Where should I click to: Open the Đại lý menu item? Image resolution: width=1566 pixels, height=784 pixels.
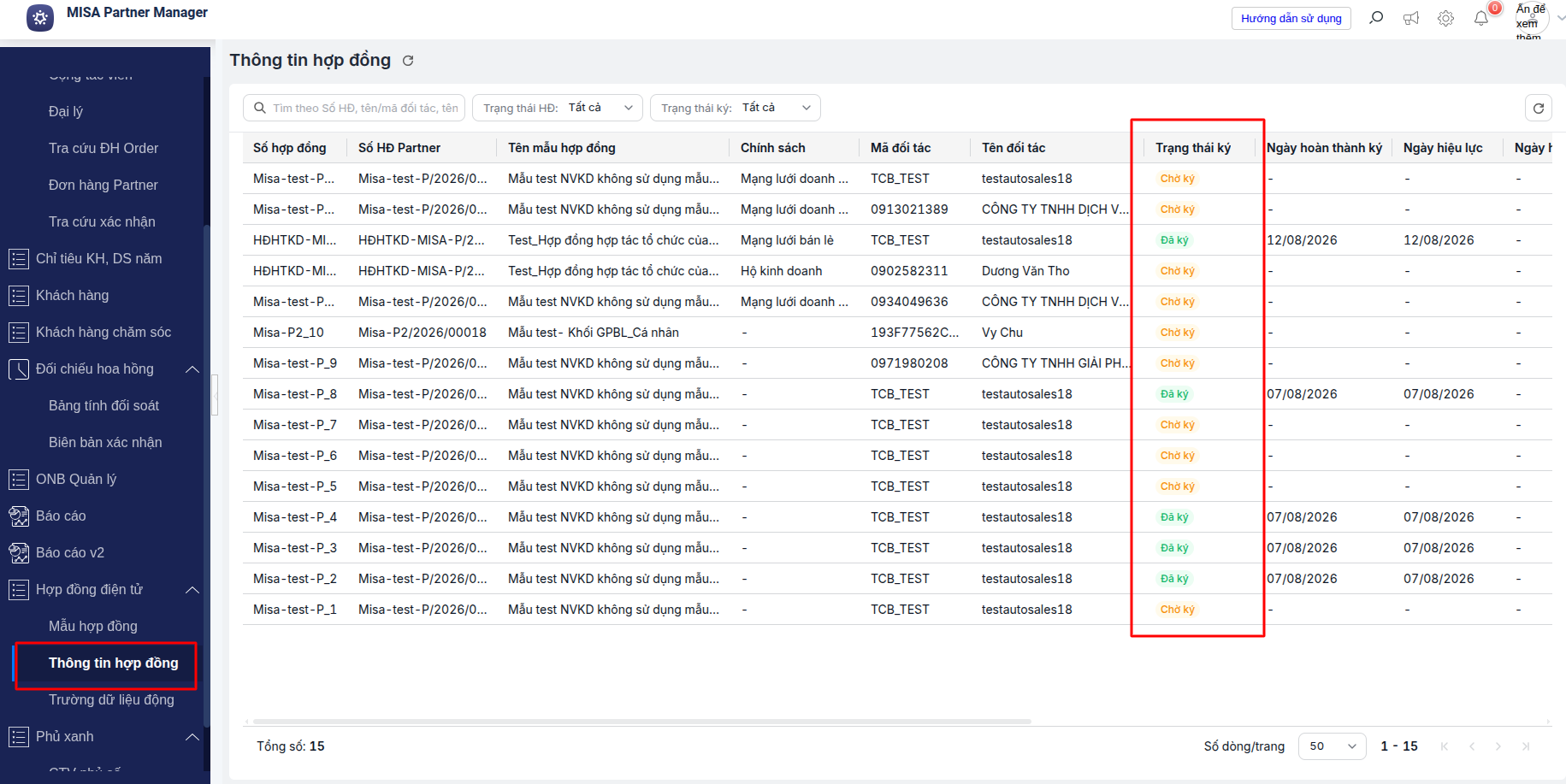(66, 111)
